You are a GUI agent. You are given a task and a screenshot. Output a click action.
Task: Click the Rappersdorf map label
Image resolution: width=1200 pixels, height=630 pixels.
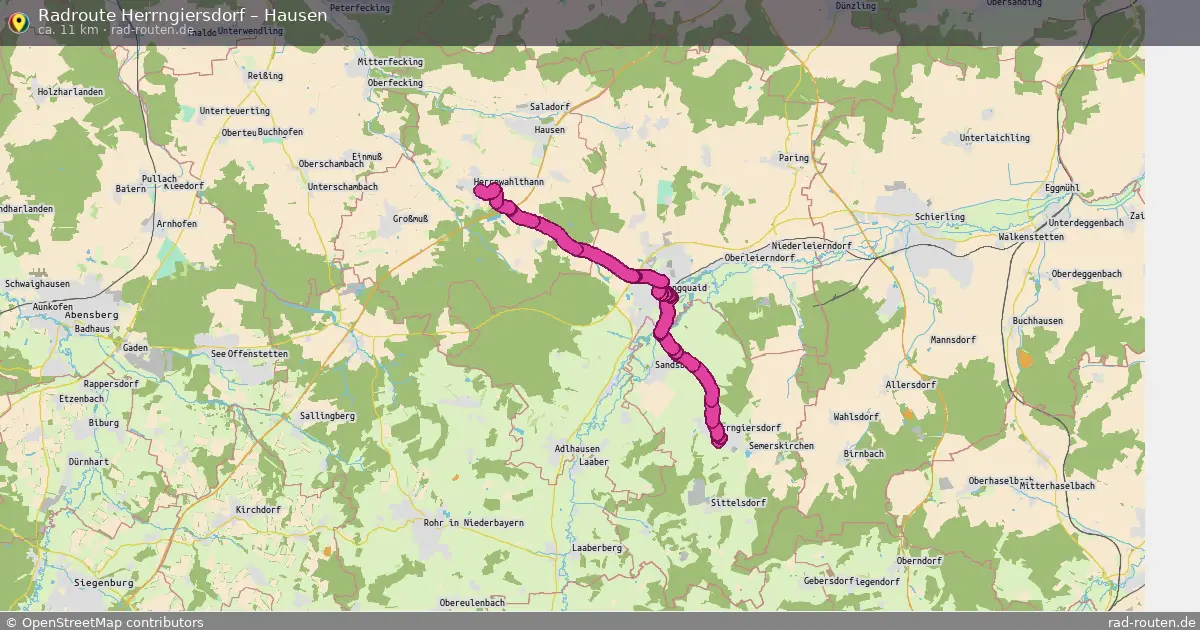pyautogui.click(x=111, y=383)
